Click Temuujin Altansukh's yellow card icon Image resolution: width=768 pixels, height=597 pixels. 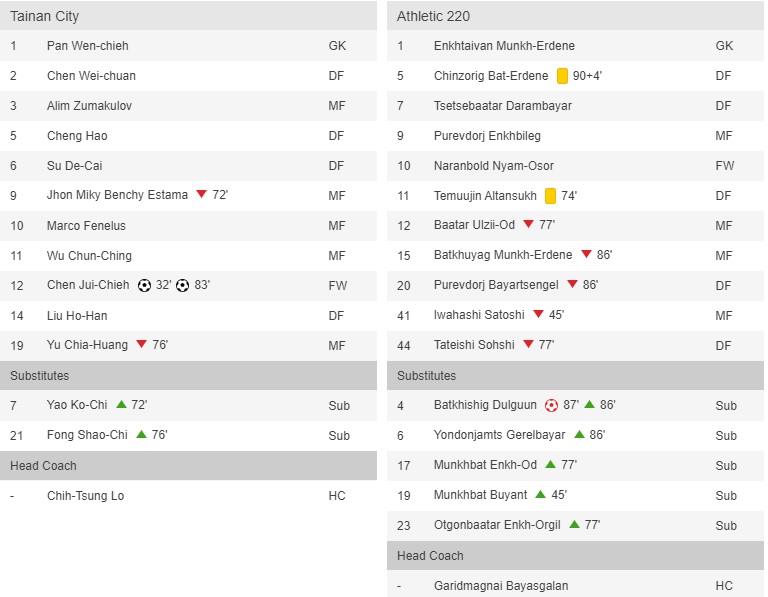pyautogui.click(x=551, y=195)
